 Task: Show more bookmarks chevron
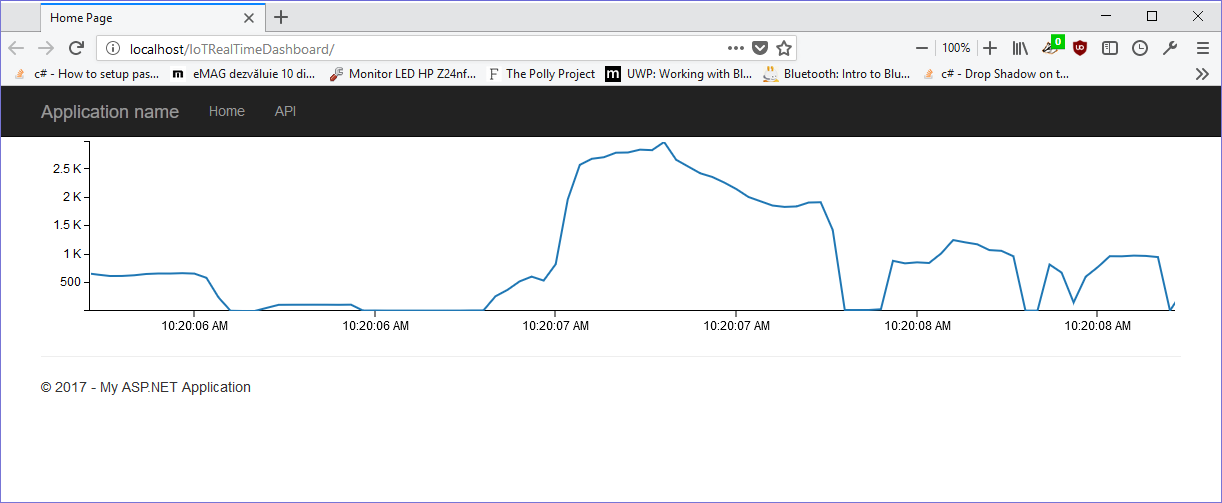coord(1202,73)
